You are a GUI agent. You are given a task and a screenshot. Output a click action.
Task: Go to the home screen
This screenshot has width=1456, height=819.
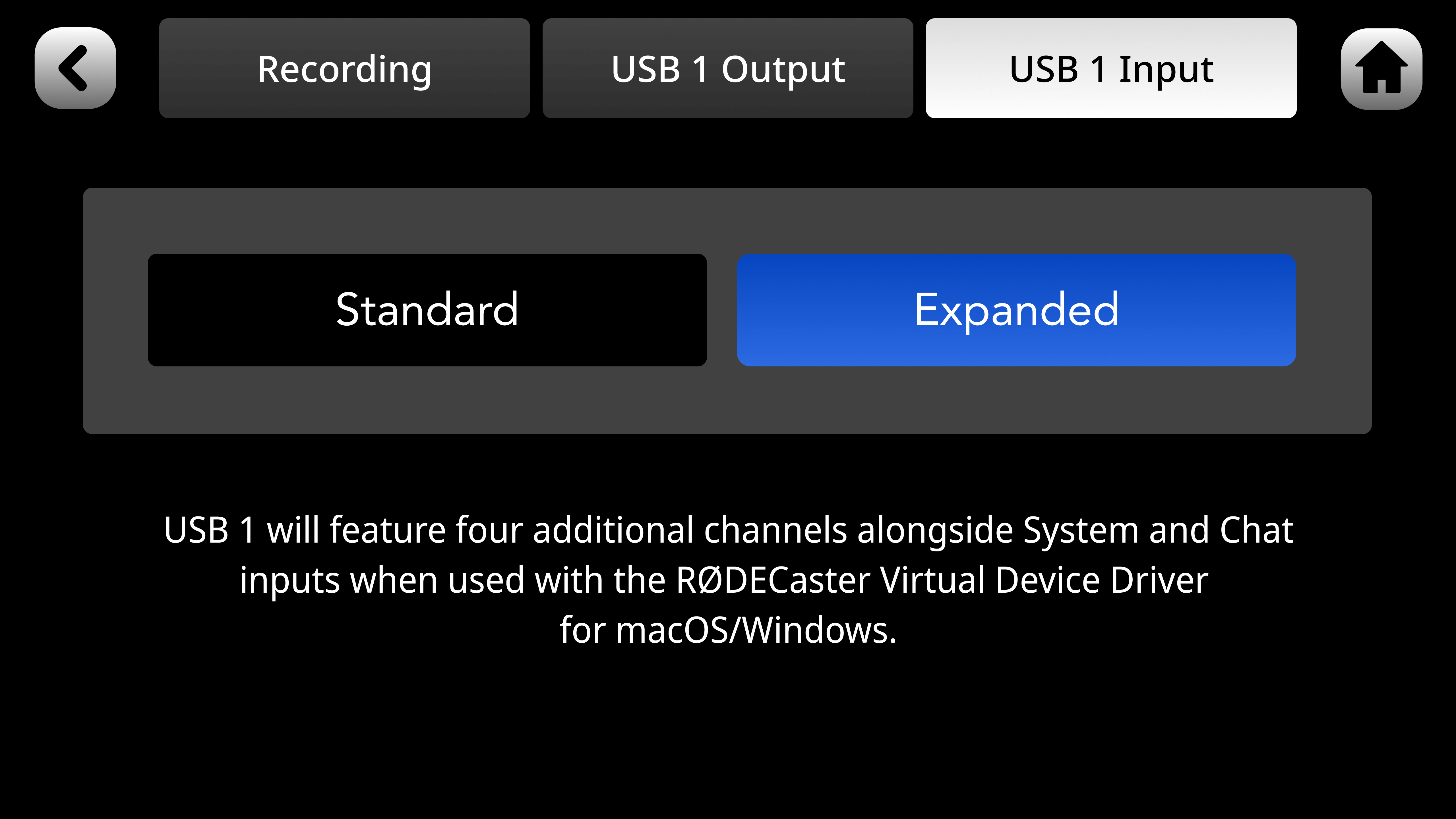[x=1381, y=69]
